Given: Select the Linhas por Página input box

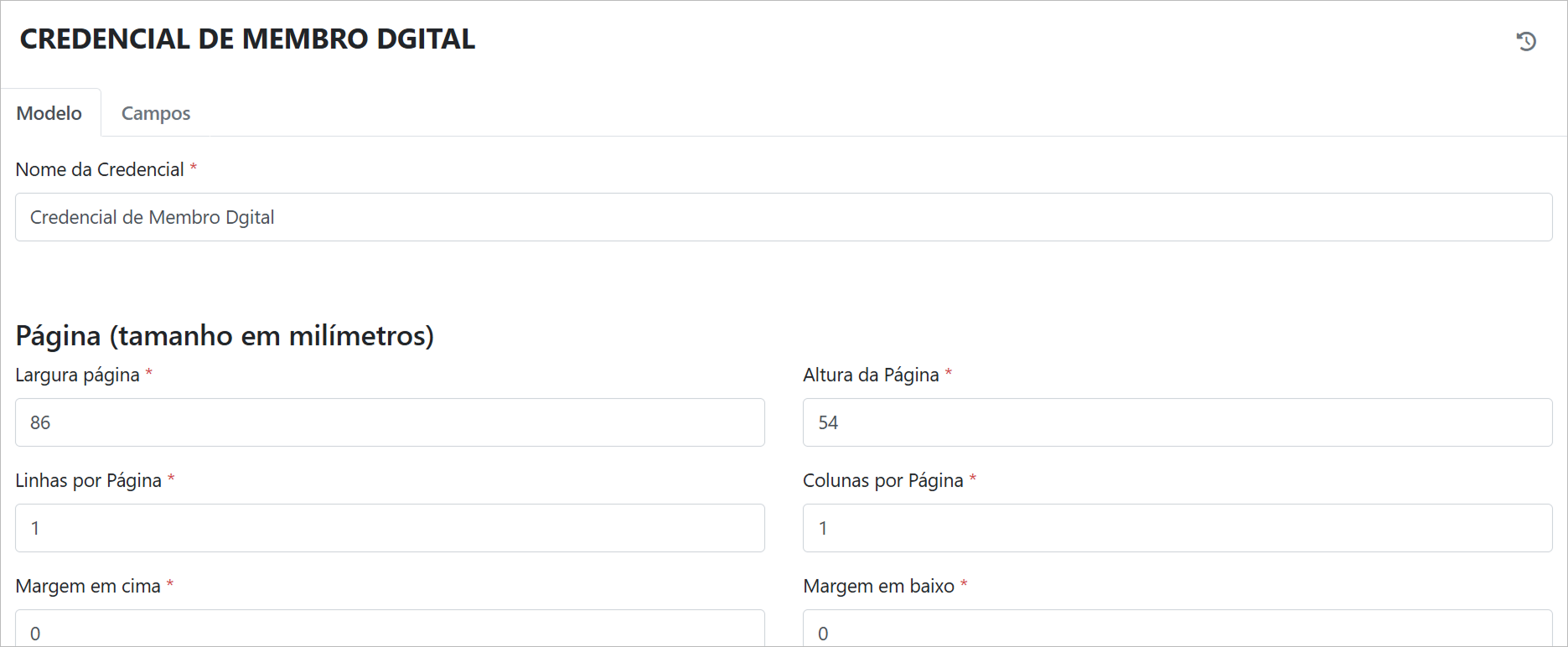Looking at the screenshot, I should (390, 528).
